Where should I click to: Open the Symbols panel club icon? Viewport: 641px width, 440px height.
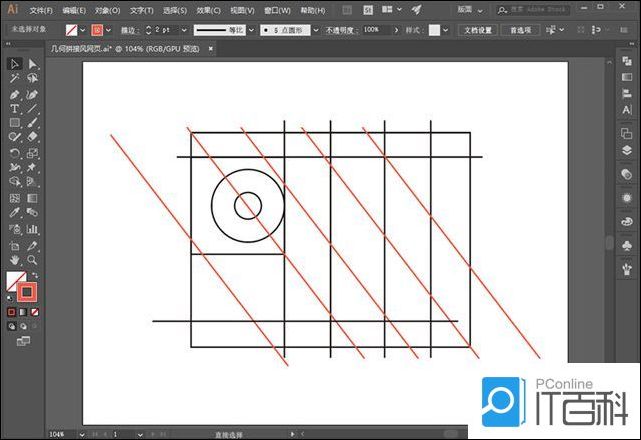point(627,245)
